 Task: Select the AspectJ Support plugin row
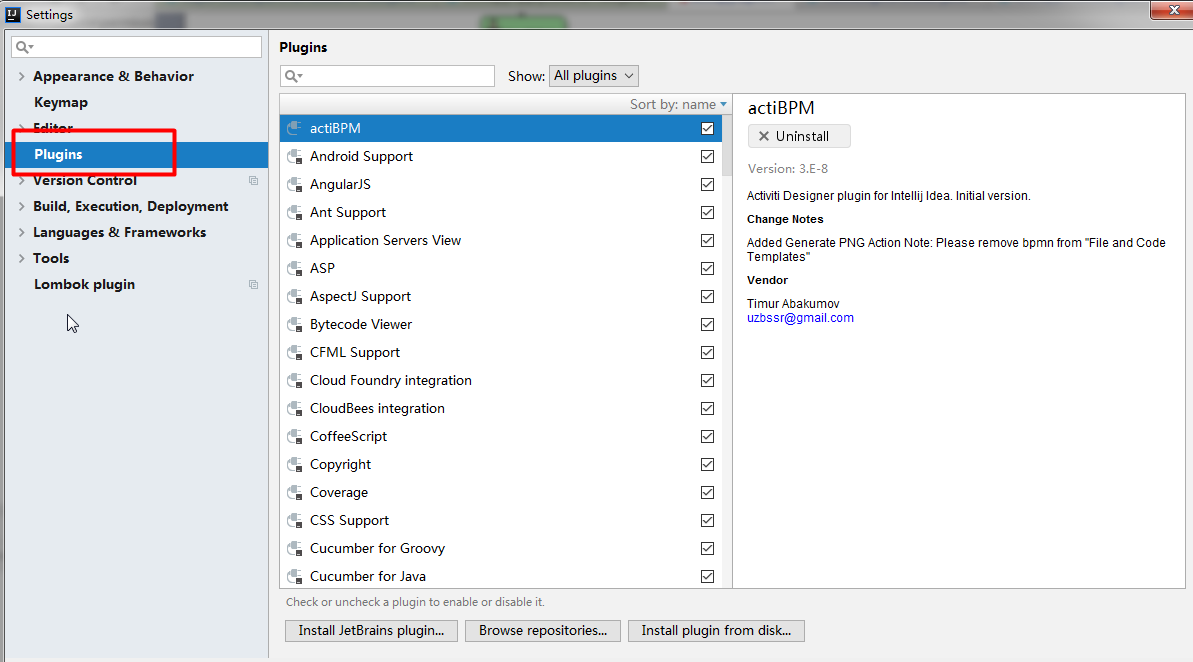[501, 297]
